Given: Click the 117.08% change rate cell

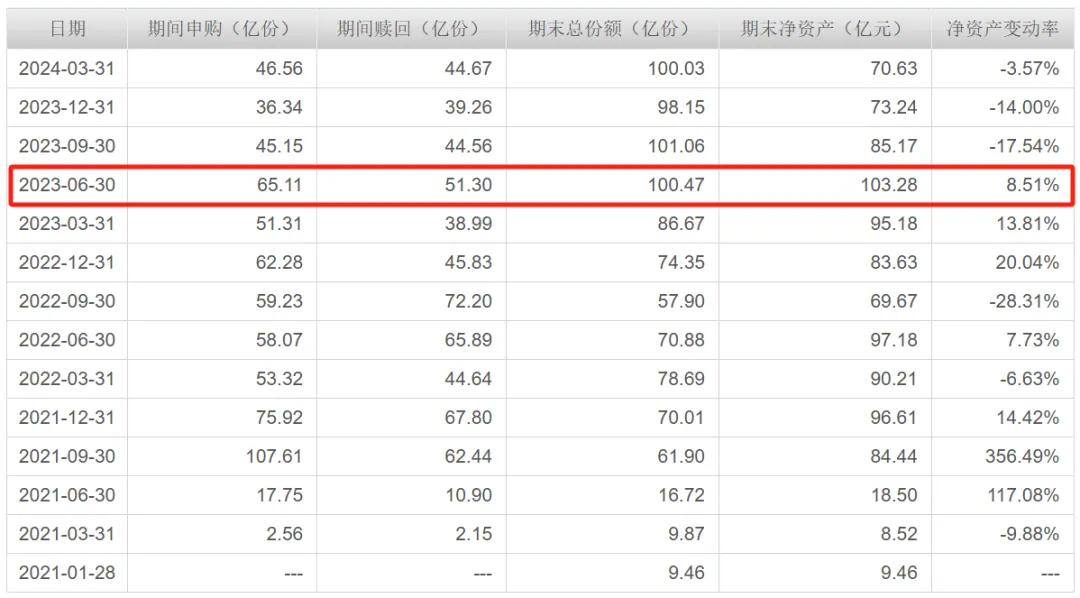Looking at the screenshot, I should pyautogui.click(x=1021, y=496).
